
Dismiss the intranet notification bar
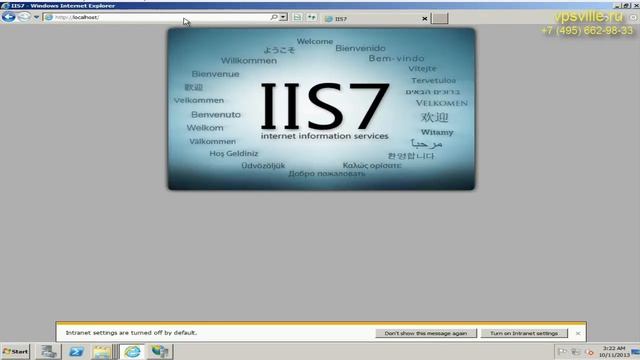click(578, 333)
